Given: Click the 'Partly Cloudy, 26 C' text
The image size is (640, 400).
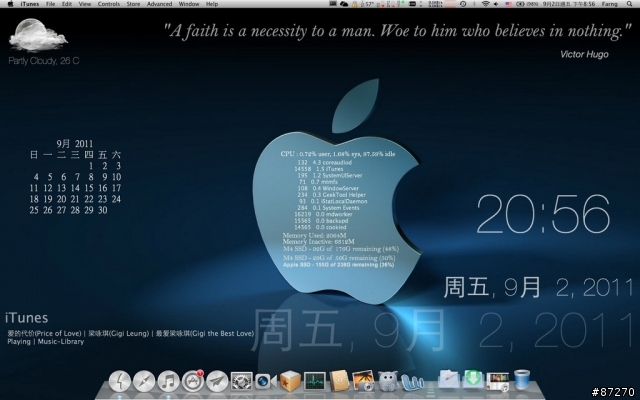Looking at the screenshot, I should point(44,61).
